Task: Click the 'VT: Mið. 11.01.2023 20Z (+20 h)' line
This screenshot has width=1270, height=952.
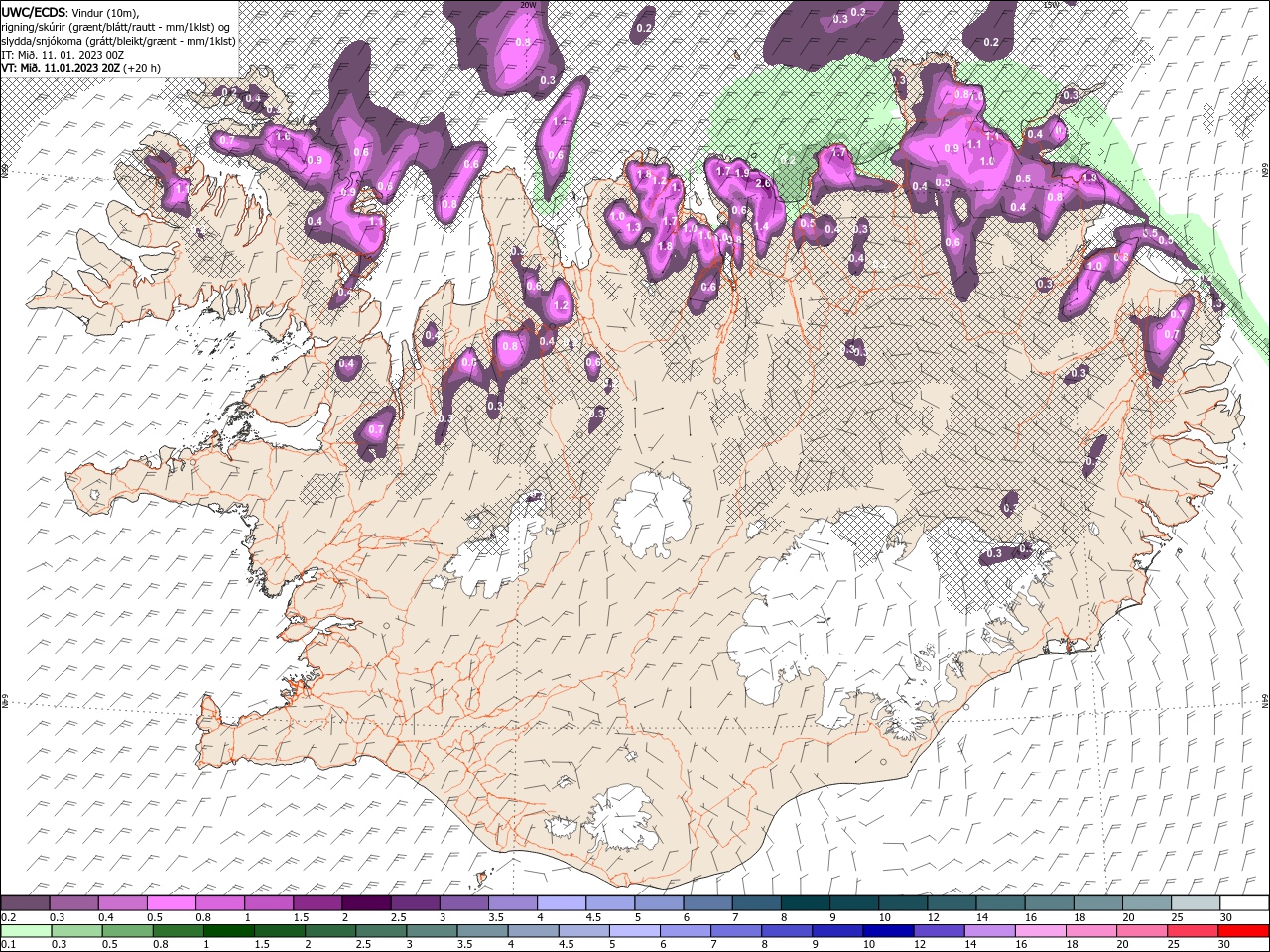Action: 80,68
